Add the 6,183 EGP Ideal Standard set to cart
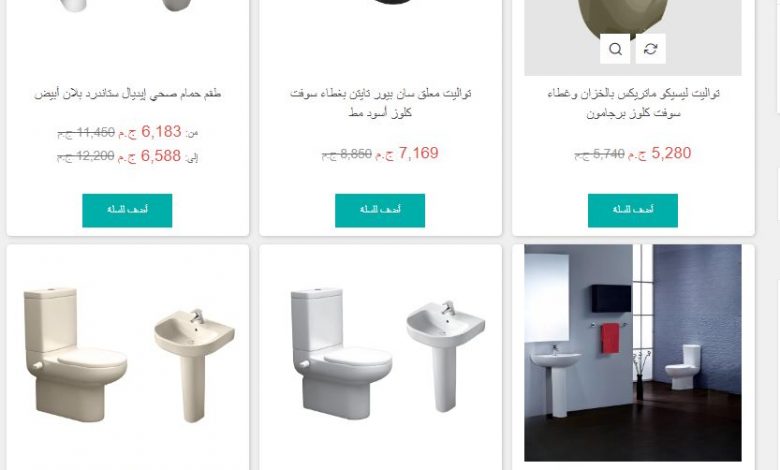780x470 pixels. (127, 210)
